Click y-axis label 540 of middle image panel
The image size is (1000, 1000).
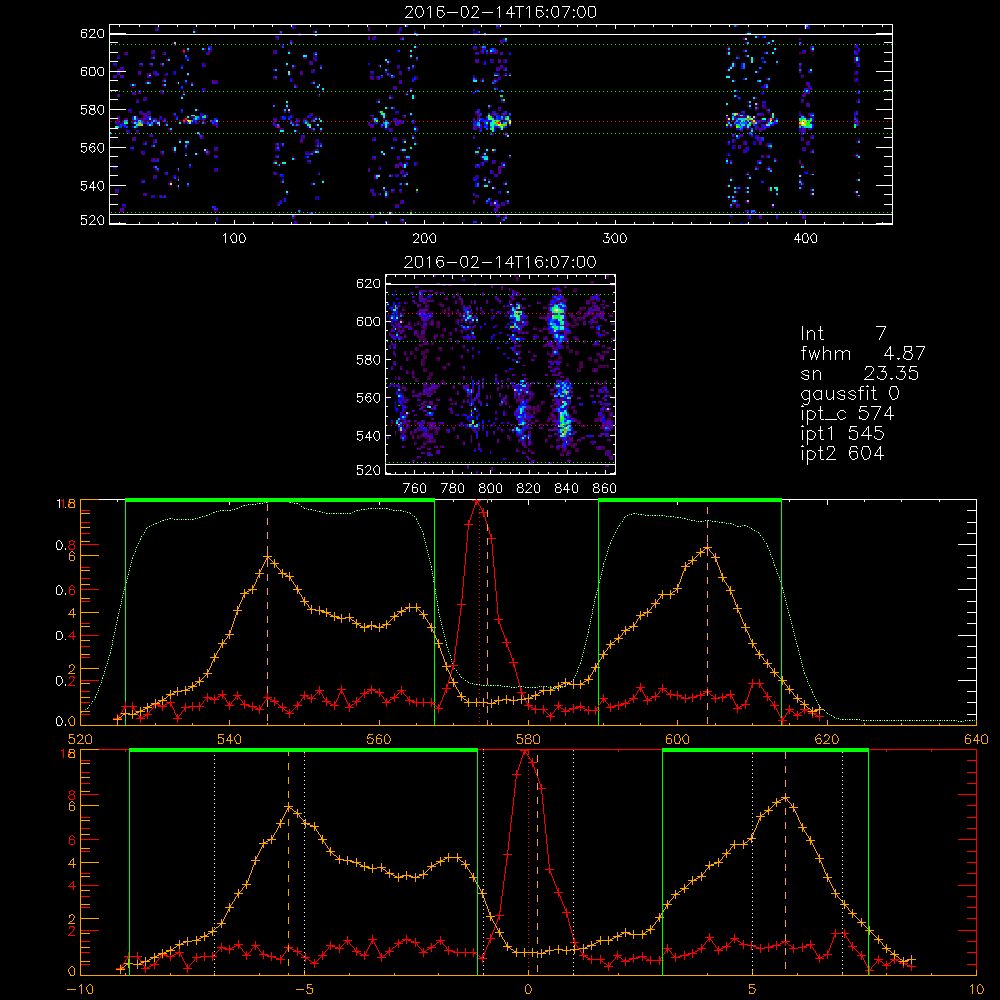tap(368, 436)
